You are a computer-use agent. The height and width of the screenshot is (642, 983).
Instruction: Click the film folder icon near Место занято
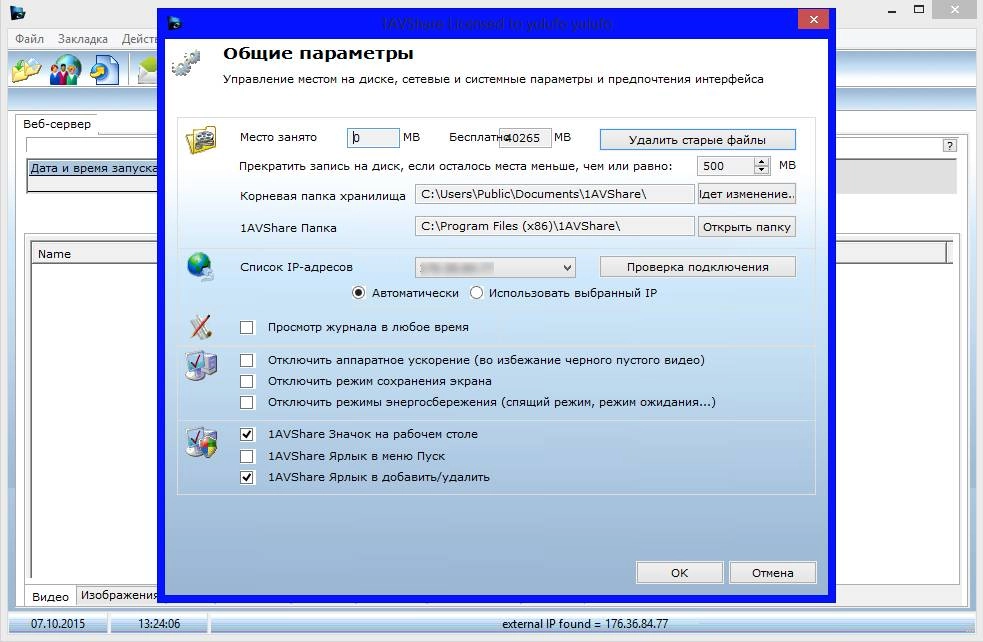click(201, 139)
